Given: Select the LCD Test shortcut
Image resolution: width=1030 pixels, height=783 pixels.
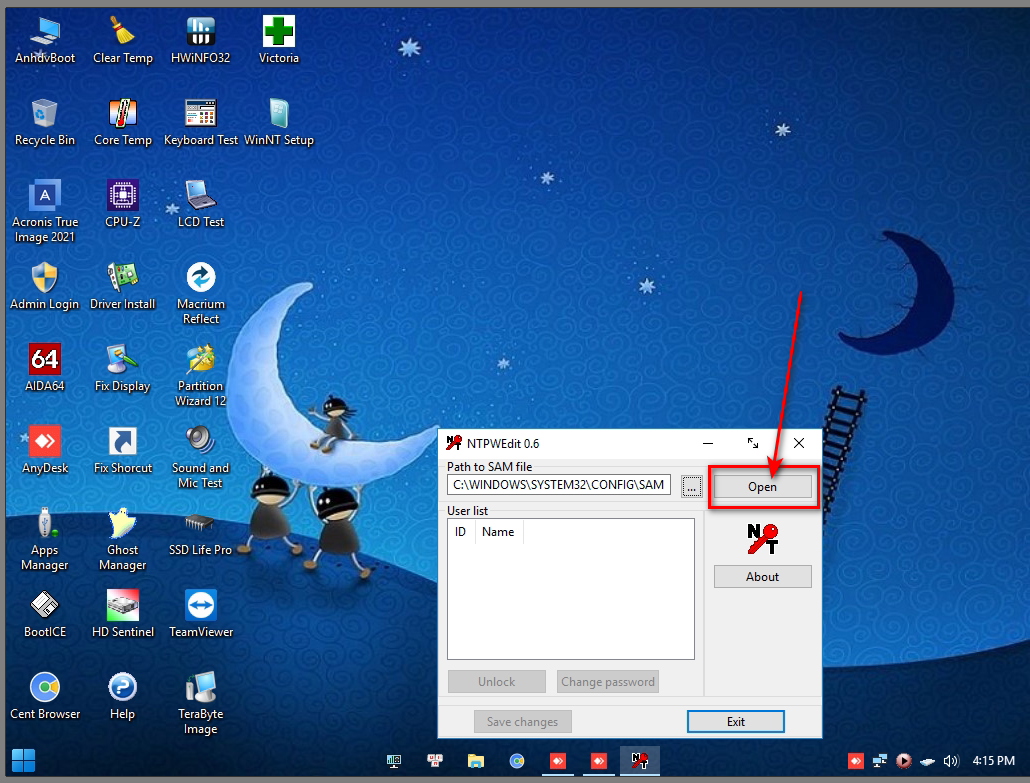Looking at the screenshot, I should (x=200, y=204).
